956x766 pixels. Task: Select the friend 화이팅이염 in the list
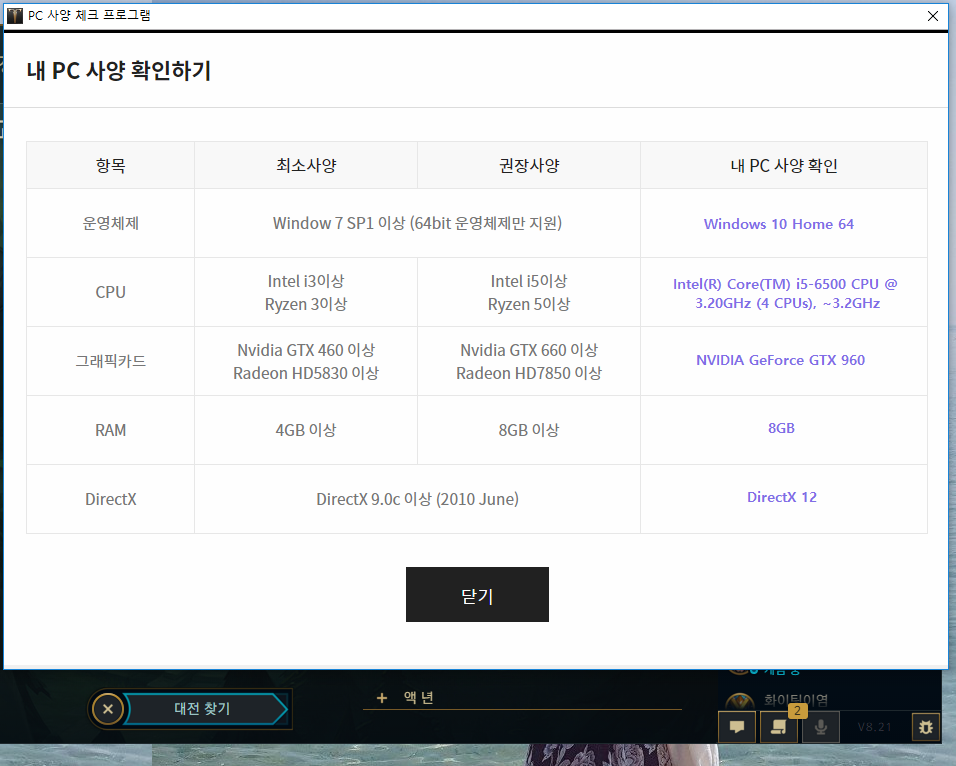[796, 700]
